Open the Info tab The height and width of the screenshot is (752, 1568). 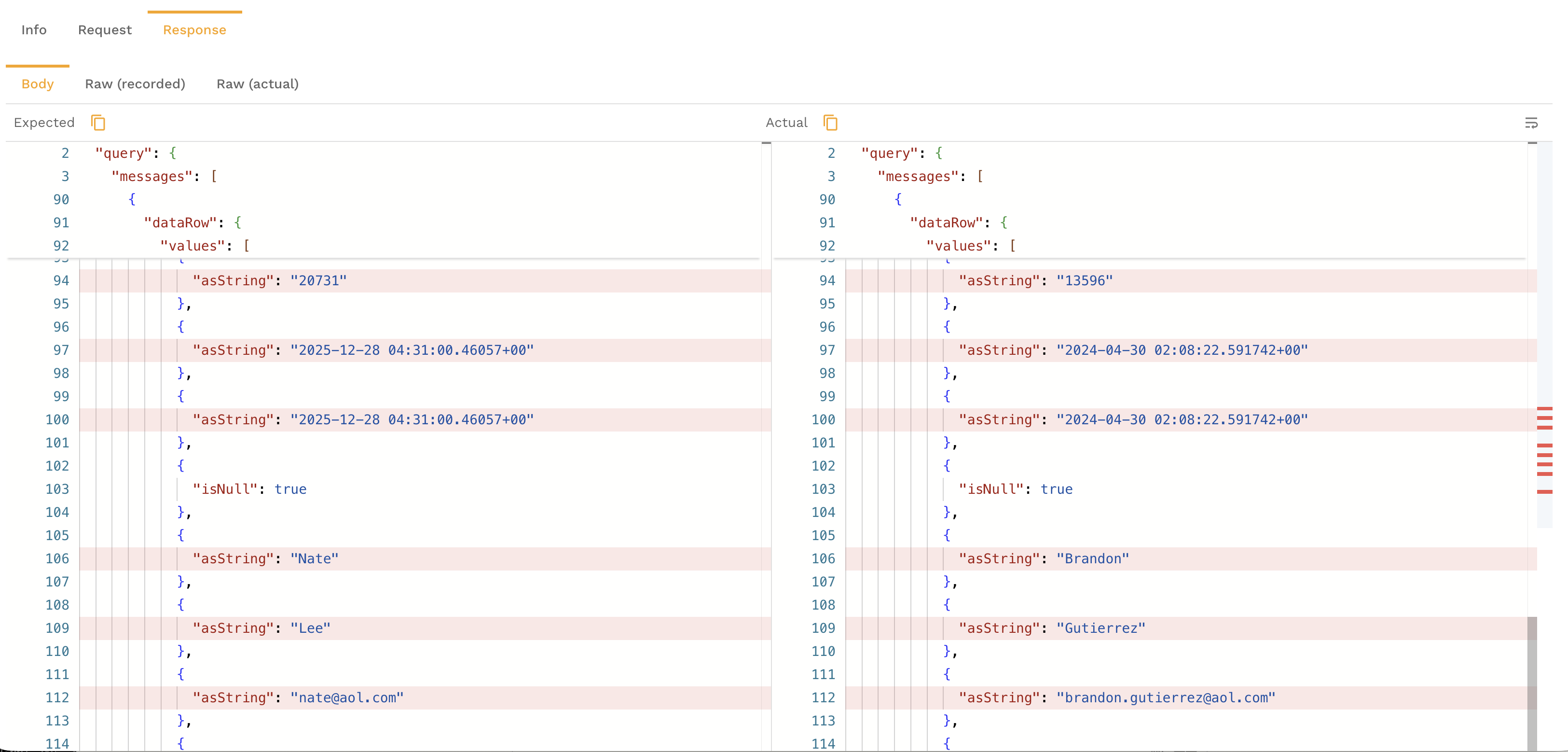[x=33, y=30]
